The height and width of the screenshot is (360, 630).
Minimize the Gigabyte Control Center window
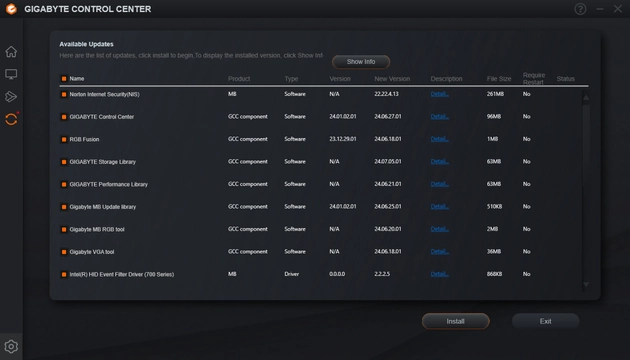[599, 9]
